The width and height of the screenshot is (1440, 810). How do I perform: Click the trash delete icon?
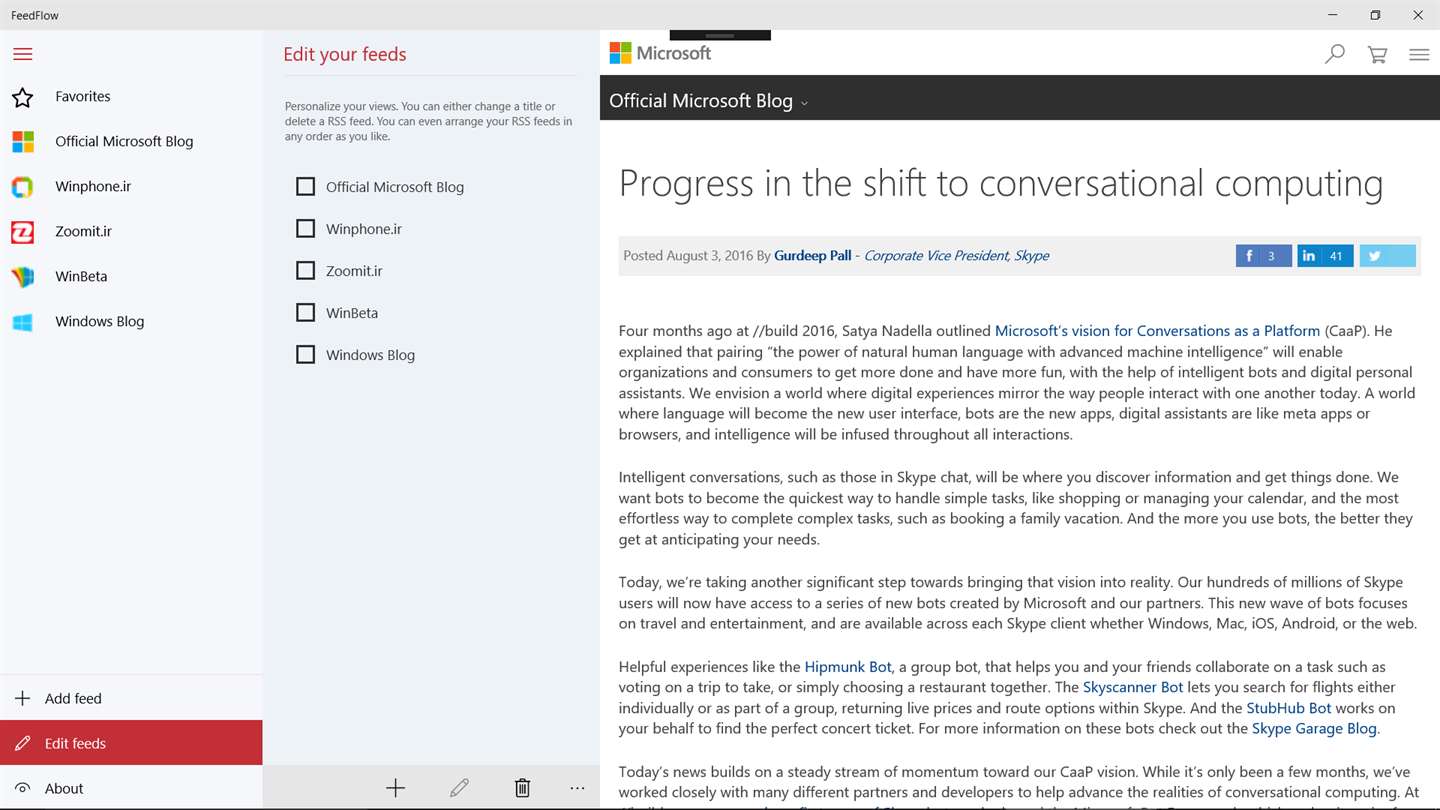click(x=522, y=788)
